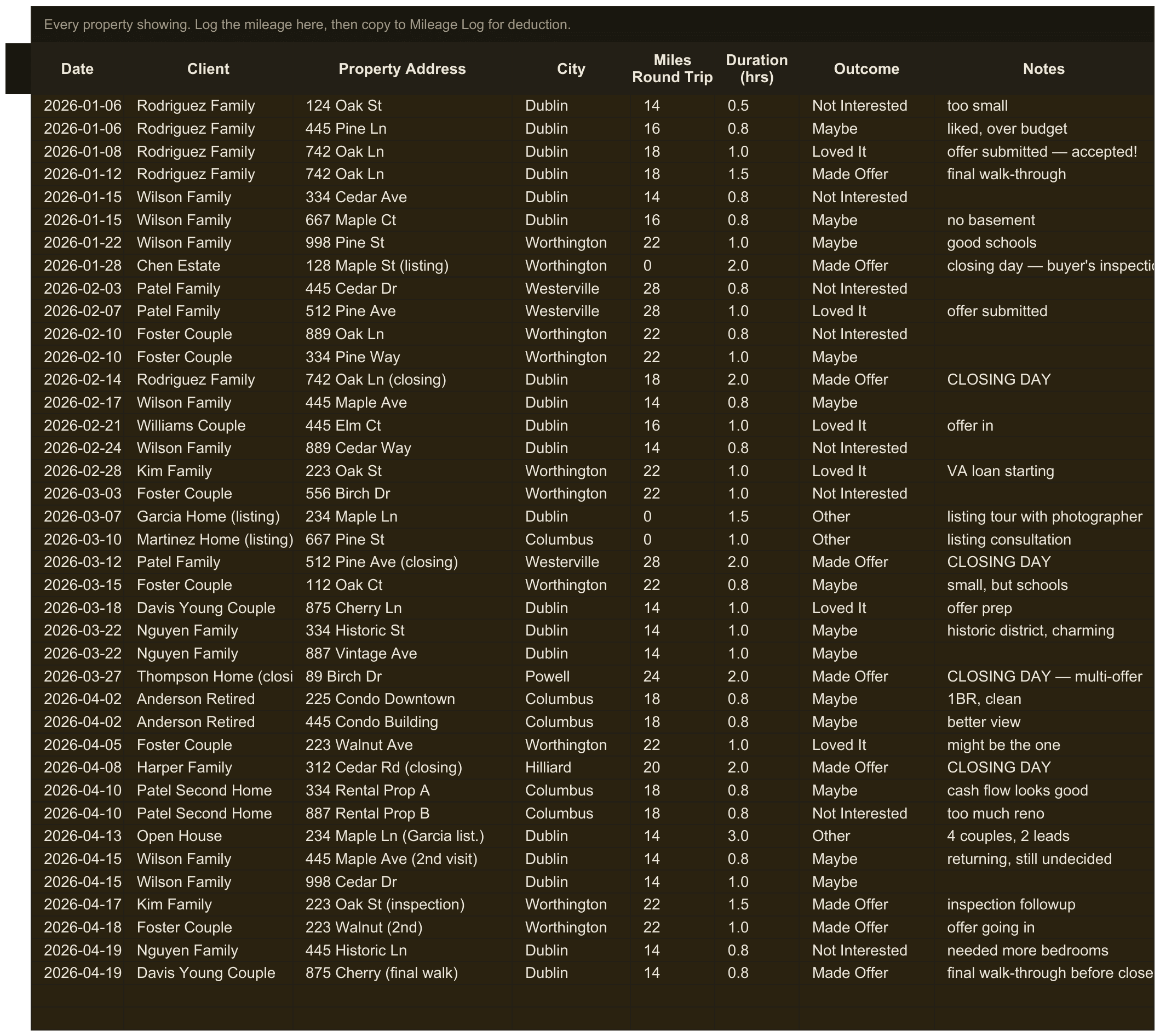Select cell '124 Oak St'
This screenshot has width=1160, height=1036.
[x=402, y=106]
